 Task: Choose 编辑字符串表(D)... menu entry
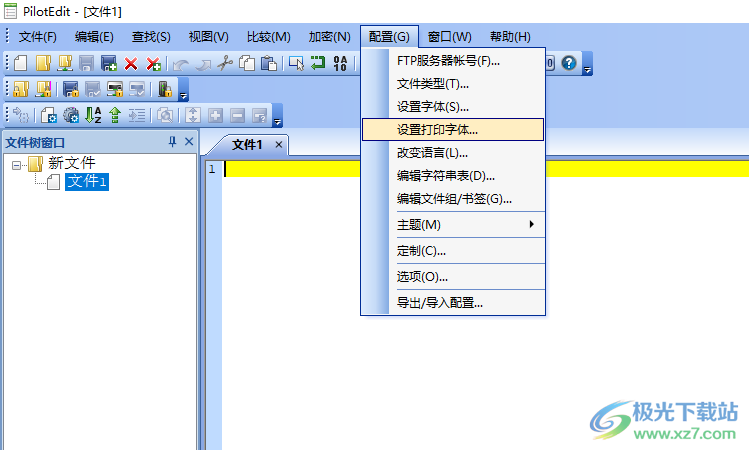[x=453, y=175]
